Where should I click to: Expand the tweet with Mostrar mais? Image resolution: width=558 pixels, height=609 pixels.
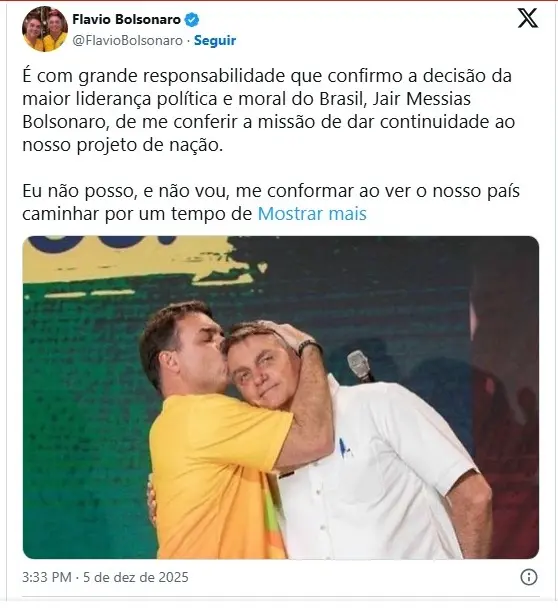pos(312,214)
